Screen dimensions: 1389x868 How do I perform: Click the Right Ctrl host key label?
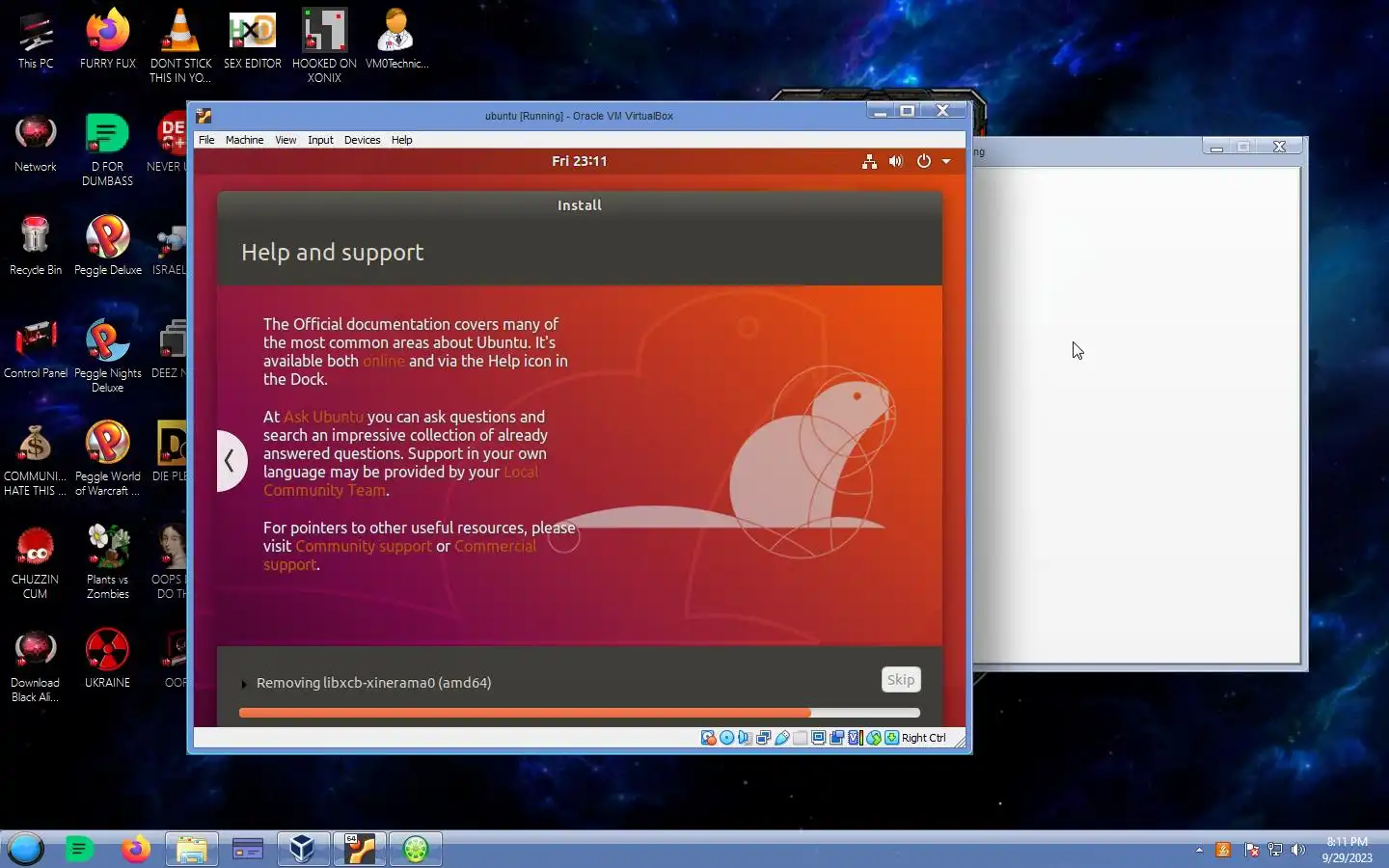click(x=924, y=738)
